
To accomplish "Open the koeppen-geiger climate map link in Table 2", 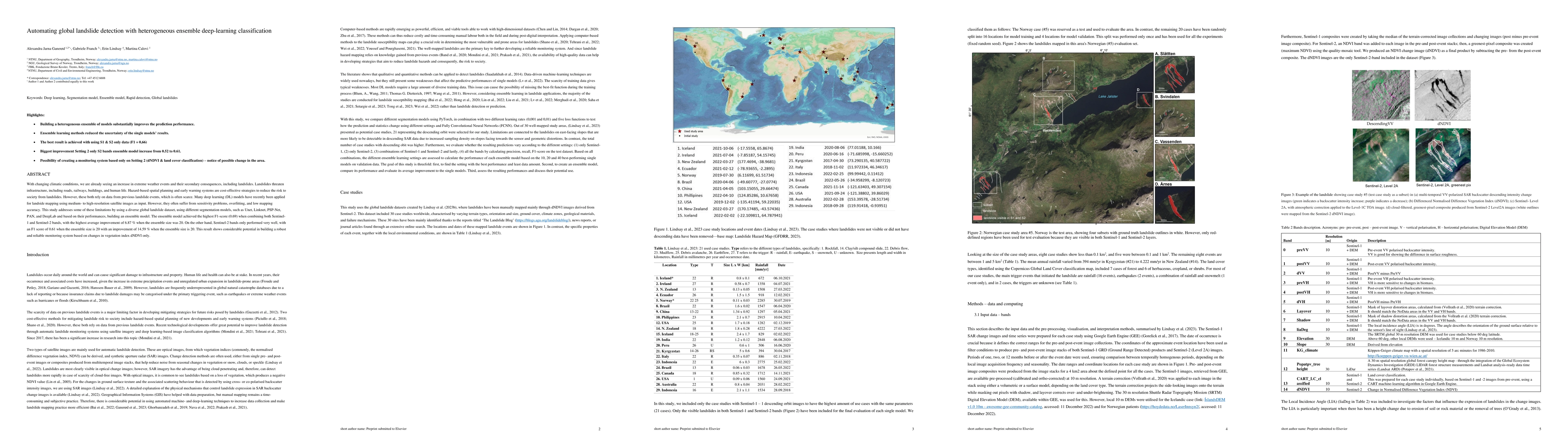I will [x=1398, y=356].
